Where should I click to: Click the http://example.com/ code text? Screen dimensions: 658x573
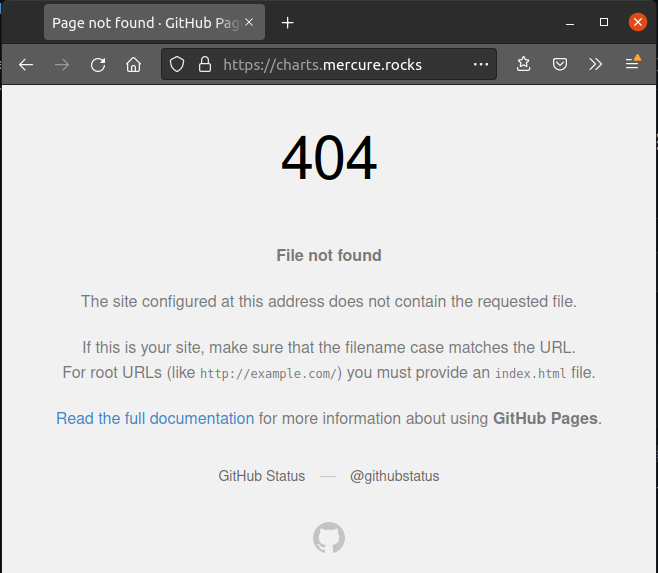pos(269,374)
